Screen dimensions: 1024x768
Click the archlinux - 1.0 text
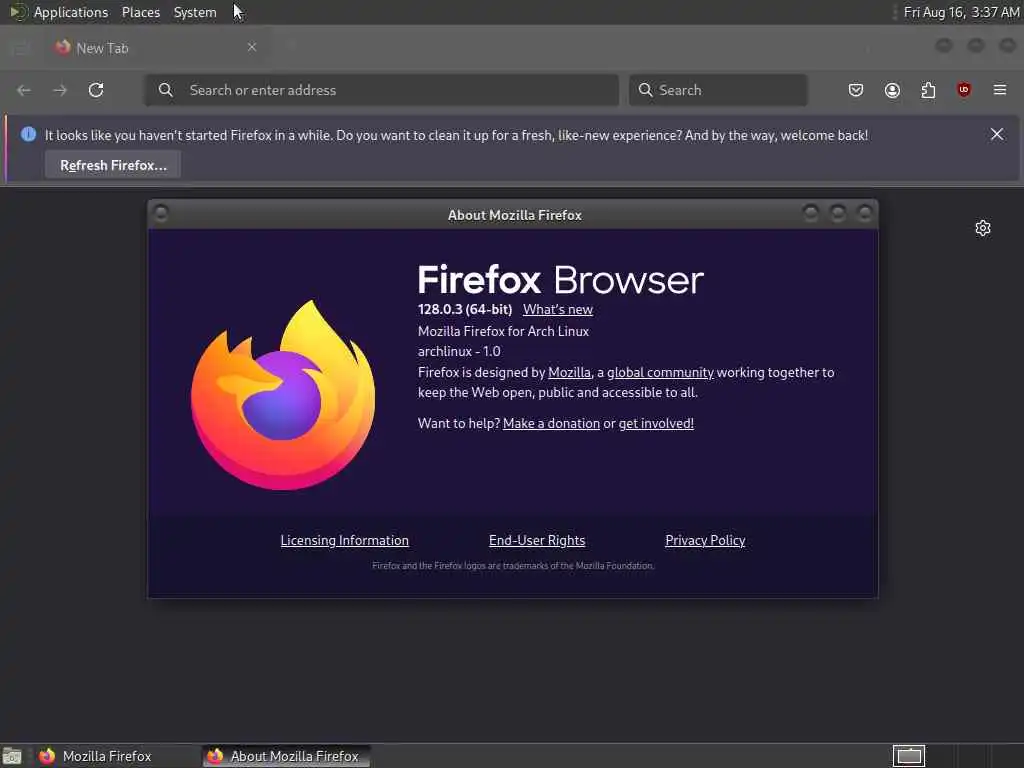(459, 351)
